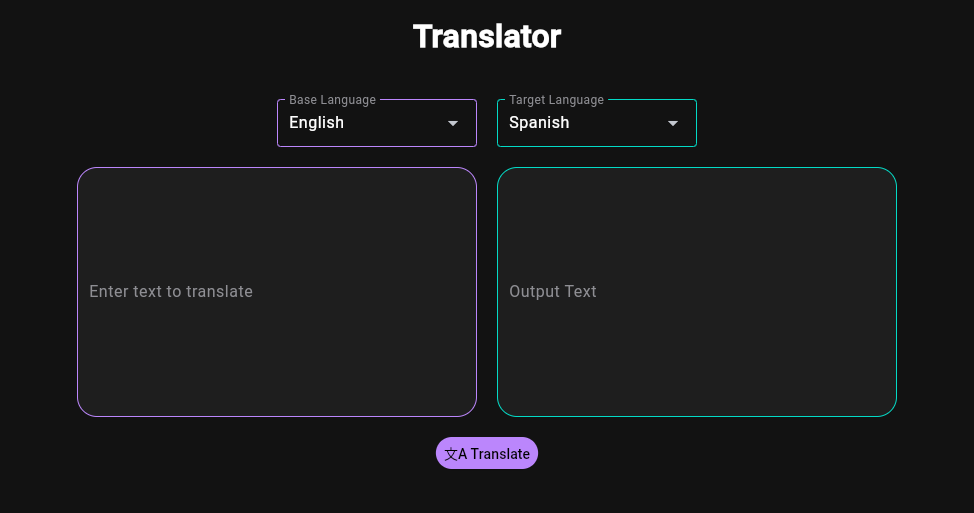Click the 'Translate' label text on the button
The width and height of the screenshot is (974, 513).
pos(500,454)
